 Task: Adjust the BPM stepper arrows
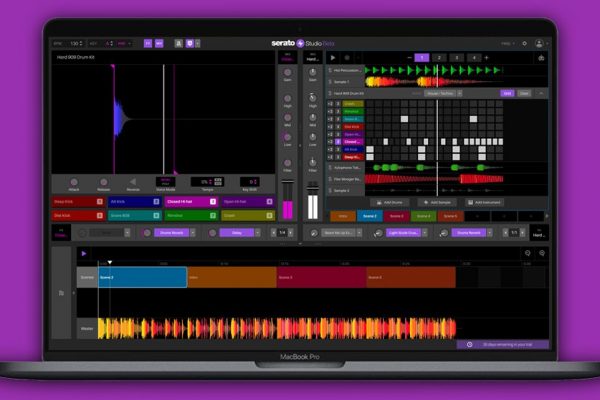click(x=81, y=43)
